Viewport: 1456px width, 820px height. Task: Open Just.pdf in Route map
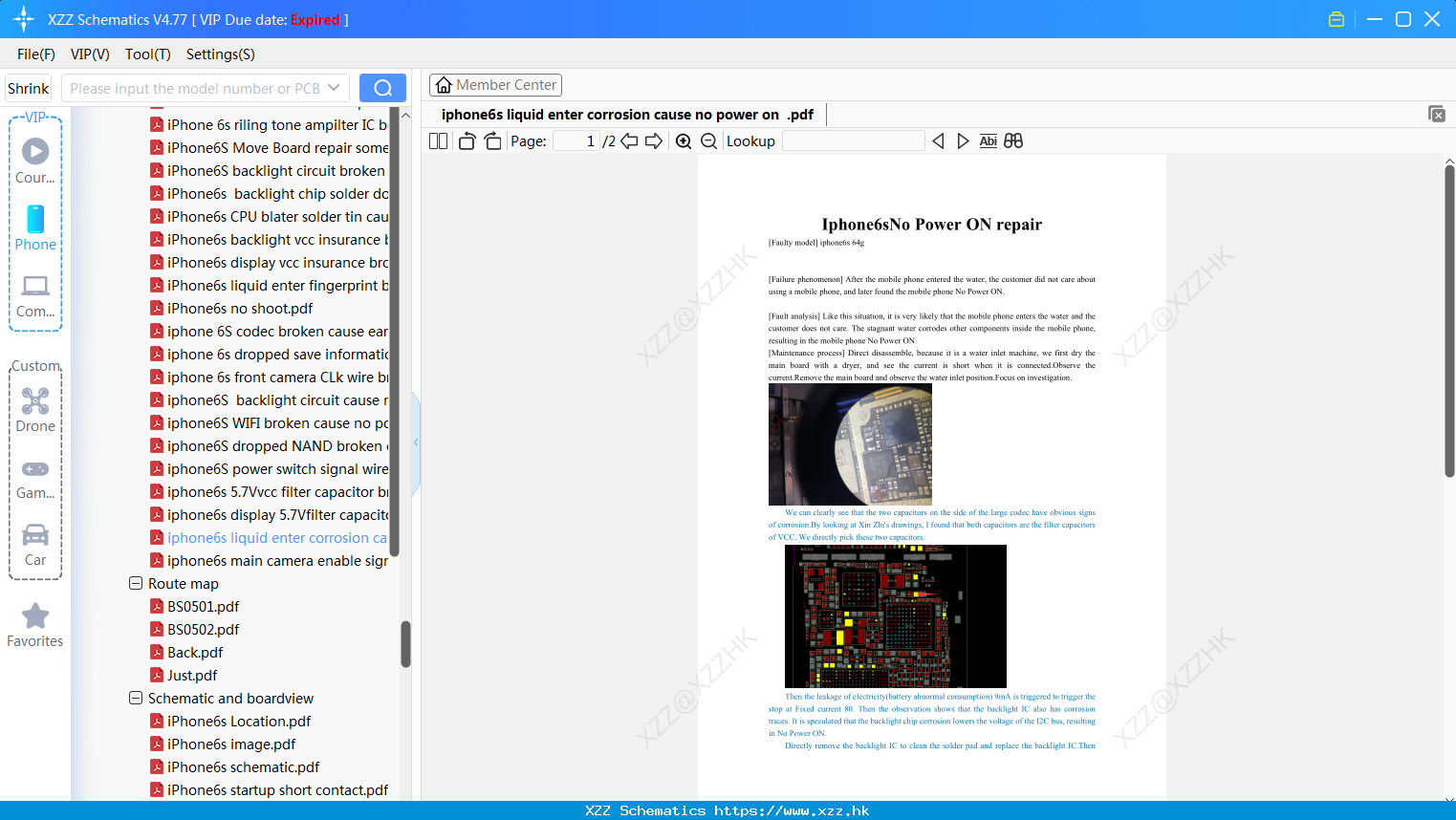[x=192, y=675]
